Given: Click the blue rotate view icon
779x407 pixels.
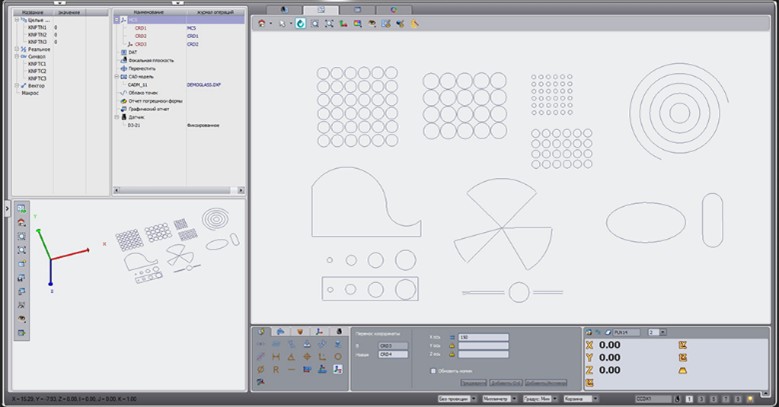Looking at the screenshot, I should click(x=301, y=22).
